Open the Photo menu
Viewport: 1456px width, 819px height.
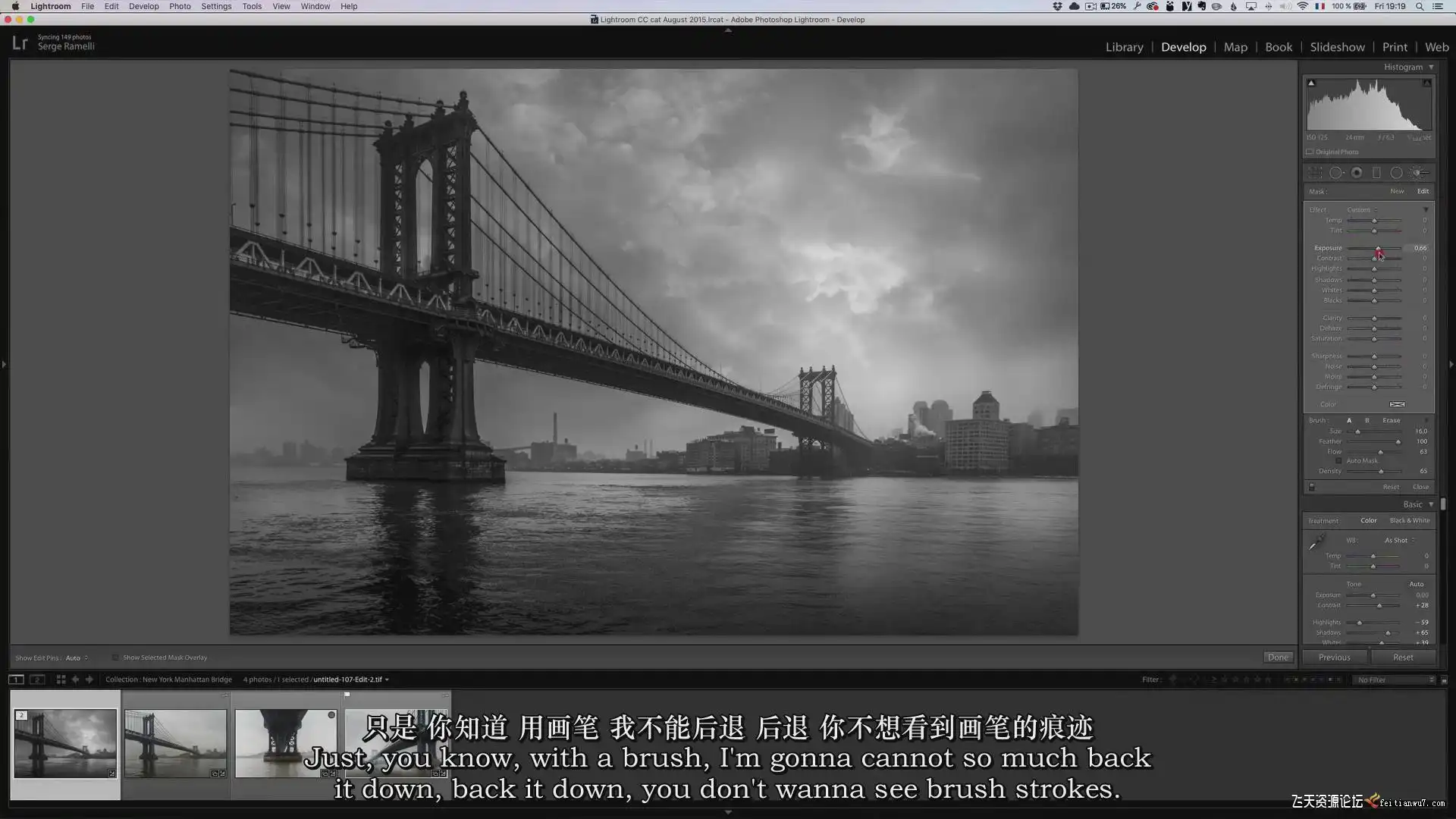180,6
